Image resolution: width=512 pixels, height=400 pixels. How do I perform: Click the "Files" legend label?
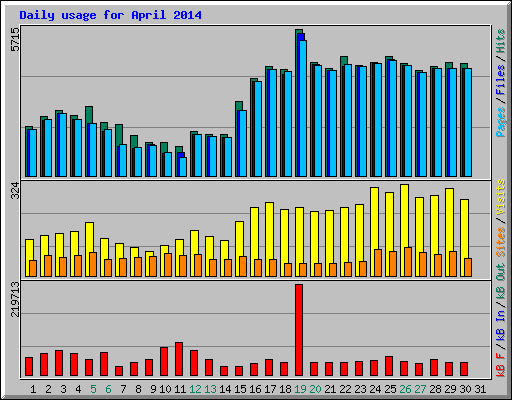tap(500, 80)
